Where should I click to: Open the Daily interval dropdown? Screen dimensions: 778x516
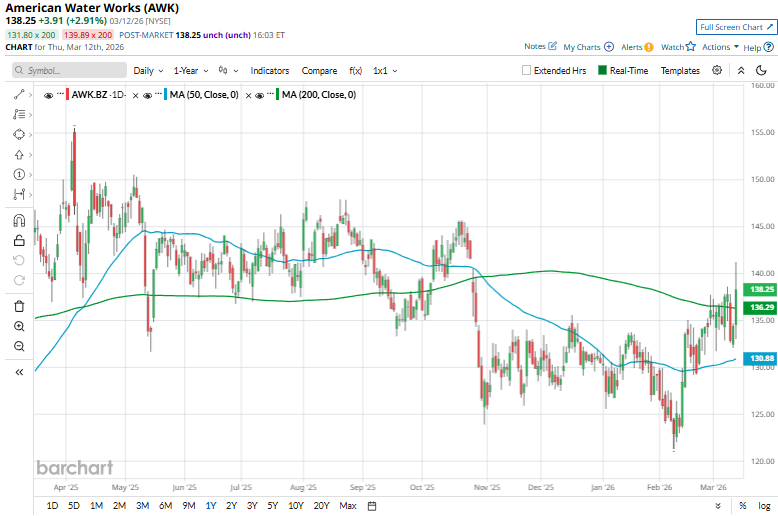pos(148,70)
